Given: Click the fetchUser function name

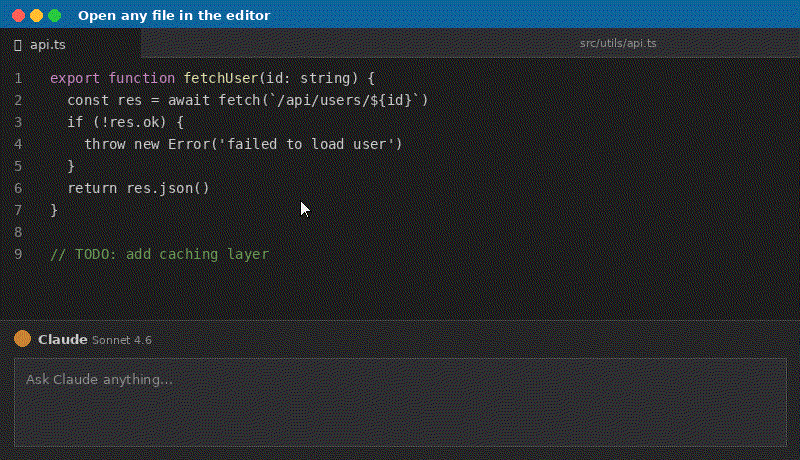Looking at the screenshot, I should 221,78.
